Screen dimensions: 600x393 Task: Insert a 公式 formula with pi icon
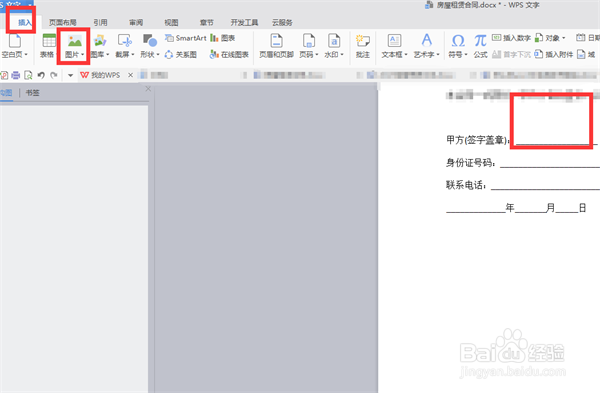[x=480, y=46]
